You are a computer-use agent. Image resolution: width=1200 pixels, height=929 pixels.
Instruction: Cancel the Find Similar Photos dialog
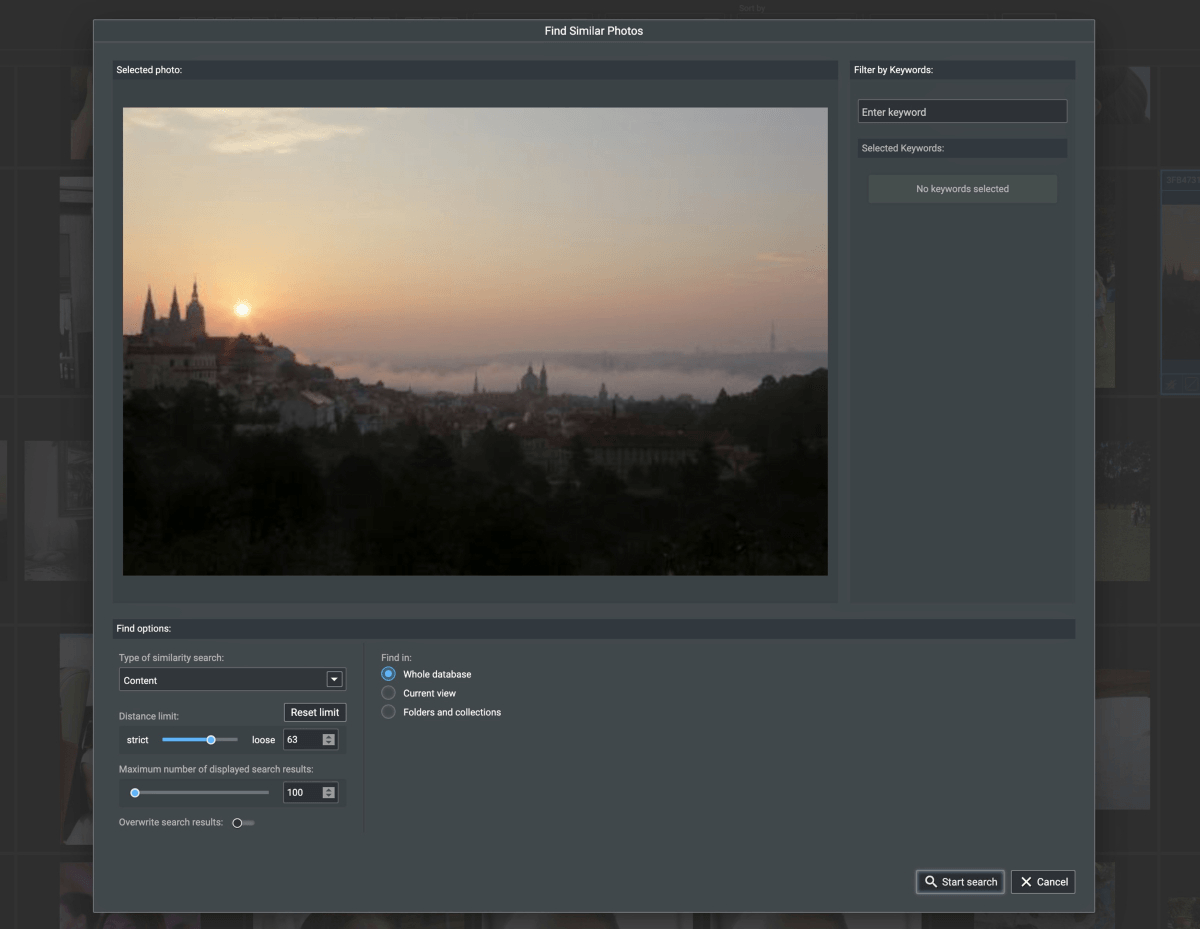pyautogui.click(x=1043, y=882)
